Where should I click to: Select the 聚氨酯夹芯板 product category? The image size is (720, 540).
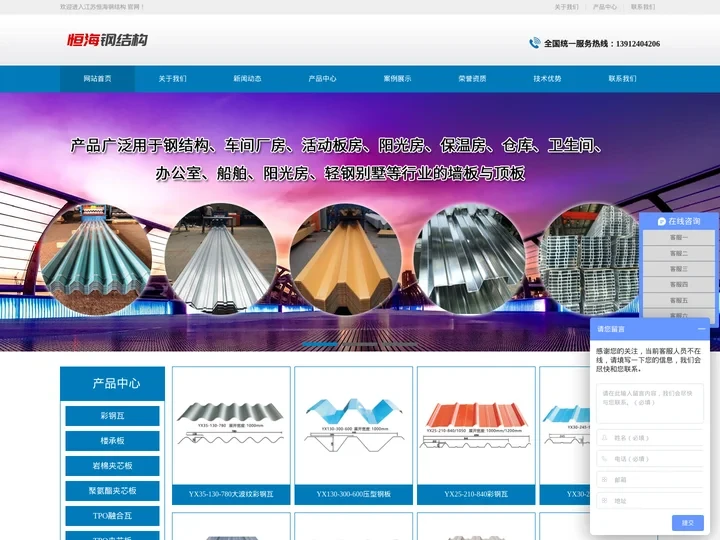(112, 491)
